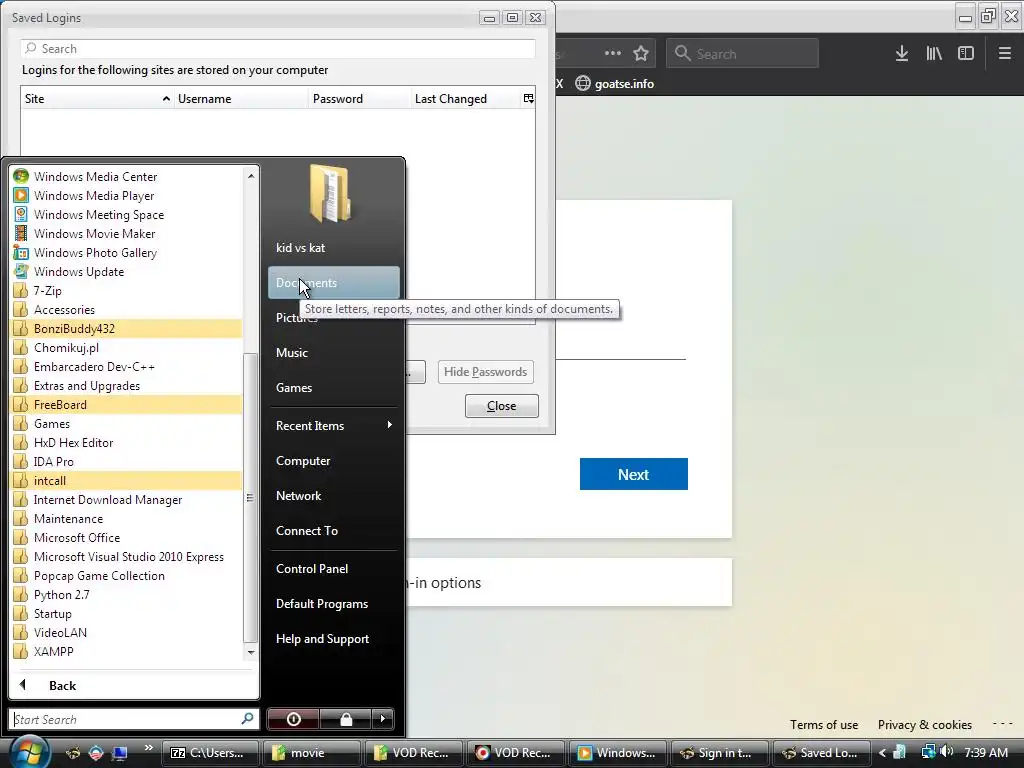Close the Saved Logins dialog
Viewport: 1024px width, 768px height.
502,406
